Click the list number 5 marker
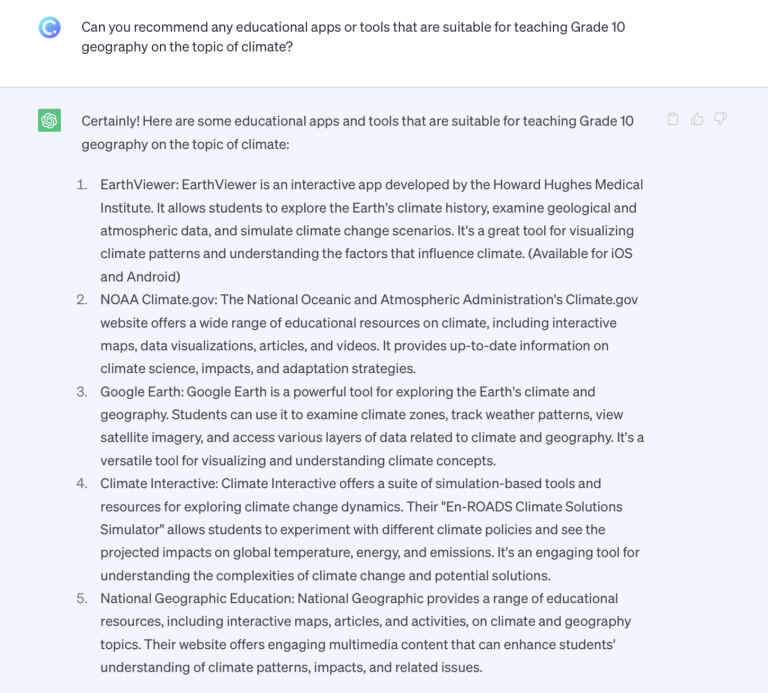Image resolution: width=768 pixels, height=693 pixels. click(82, 599)
